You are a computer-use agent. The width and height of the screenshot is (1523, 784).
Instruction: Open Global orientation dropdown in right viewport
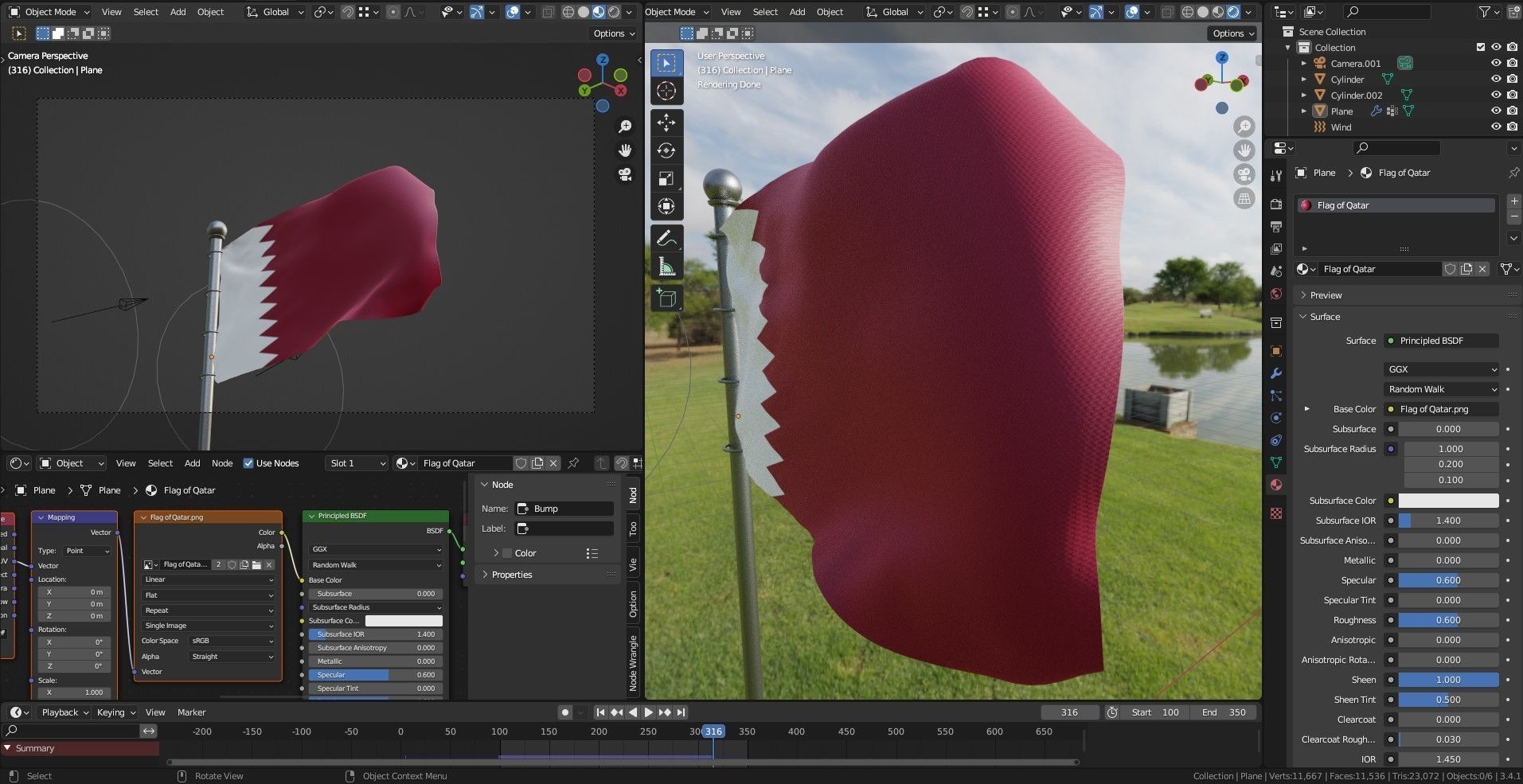click(894, 12)
